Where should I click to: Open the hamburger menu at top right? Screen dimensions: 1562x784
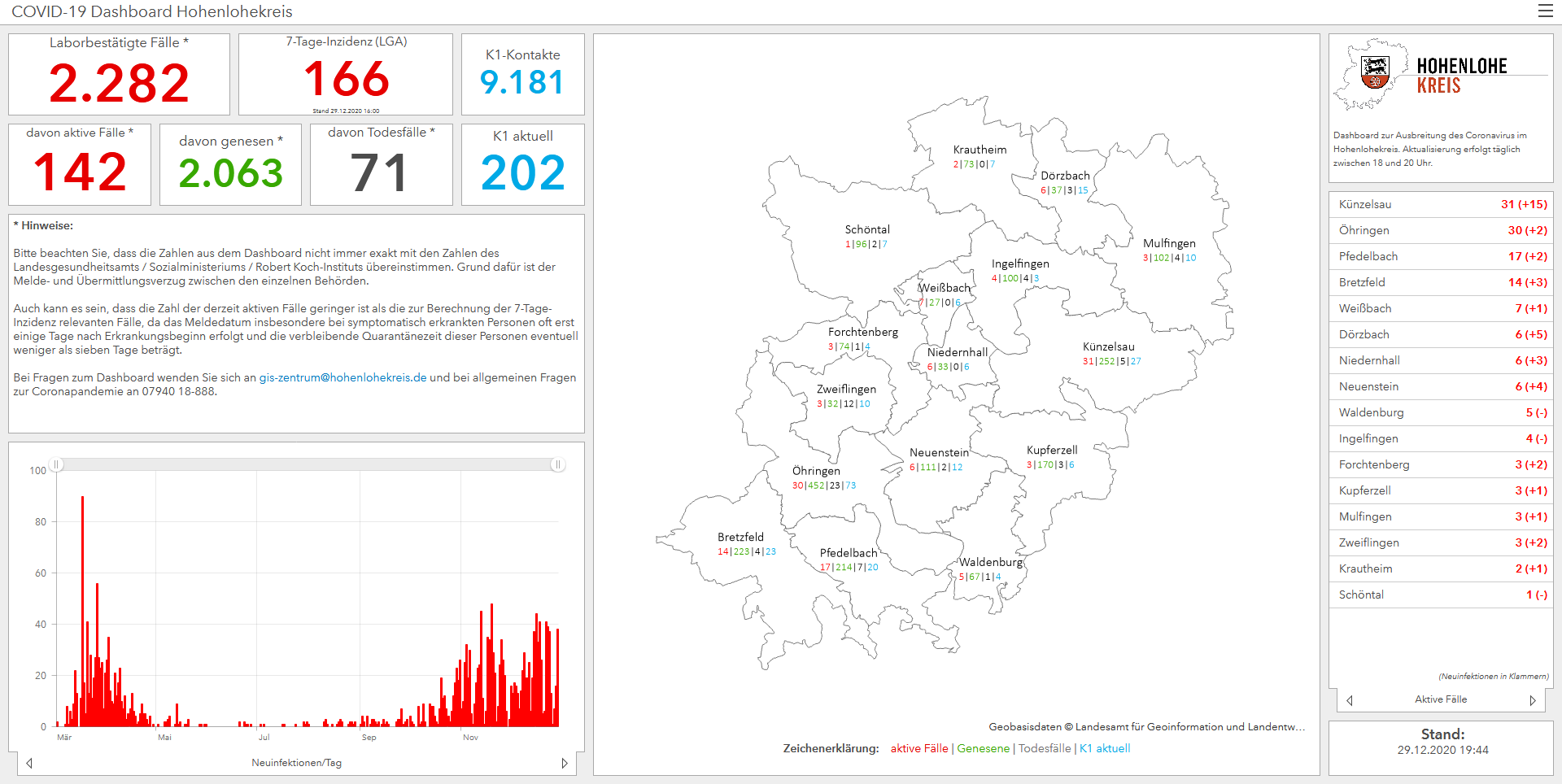(1545, 11)
